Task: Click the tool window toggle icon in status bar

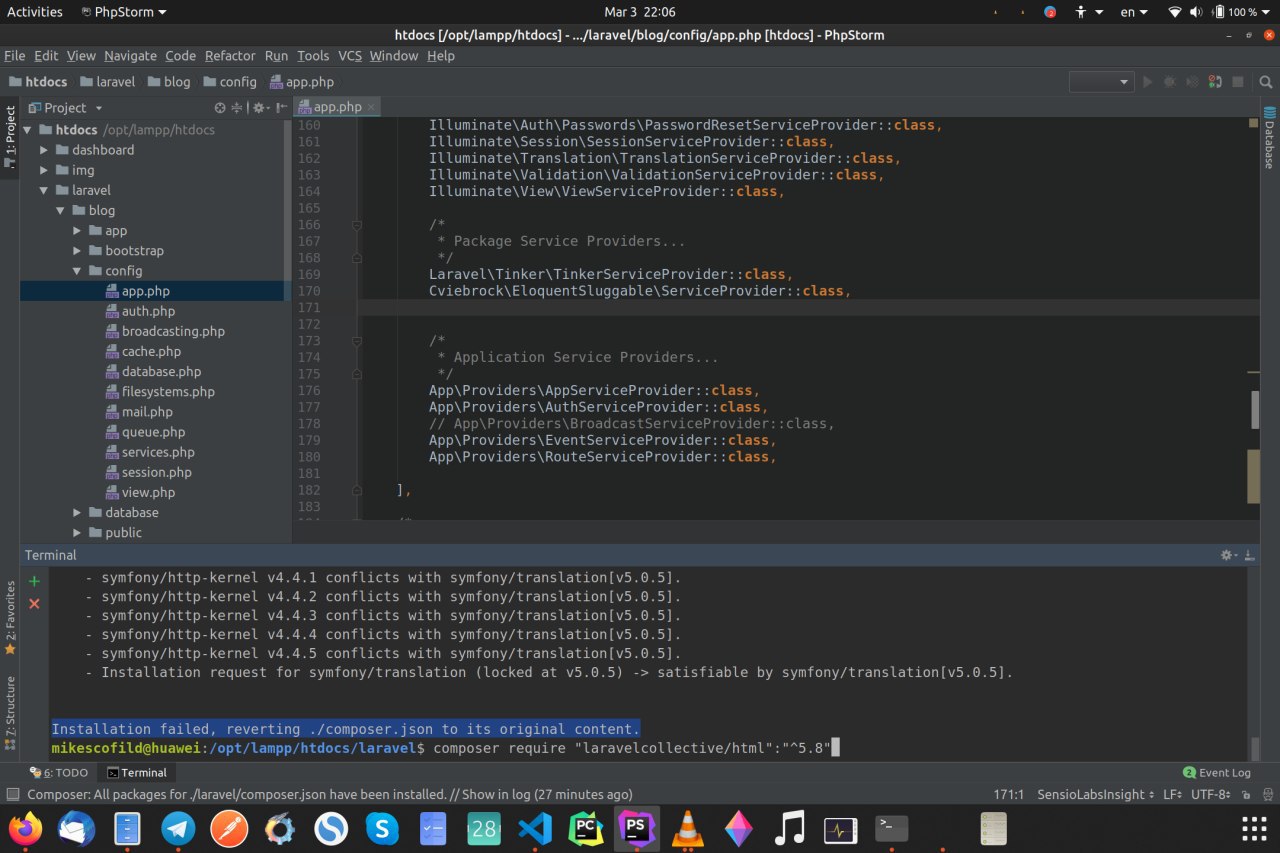Action: pyautogui.click(x=12, y=795)
